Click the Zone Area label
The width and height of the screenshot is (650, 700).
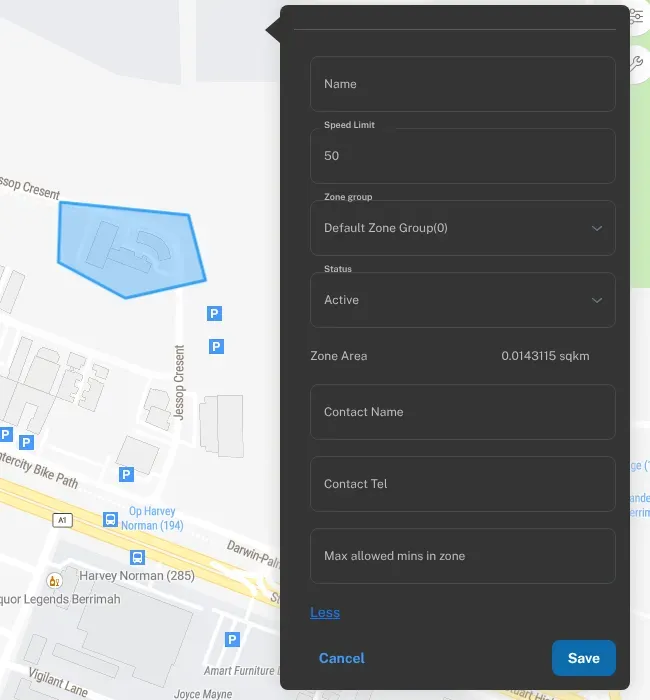point(339,356)
